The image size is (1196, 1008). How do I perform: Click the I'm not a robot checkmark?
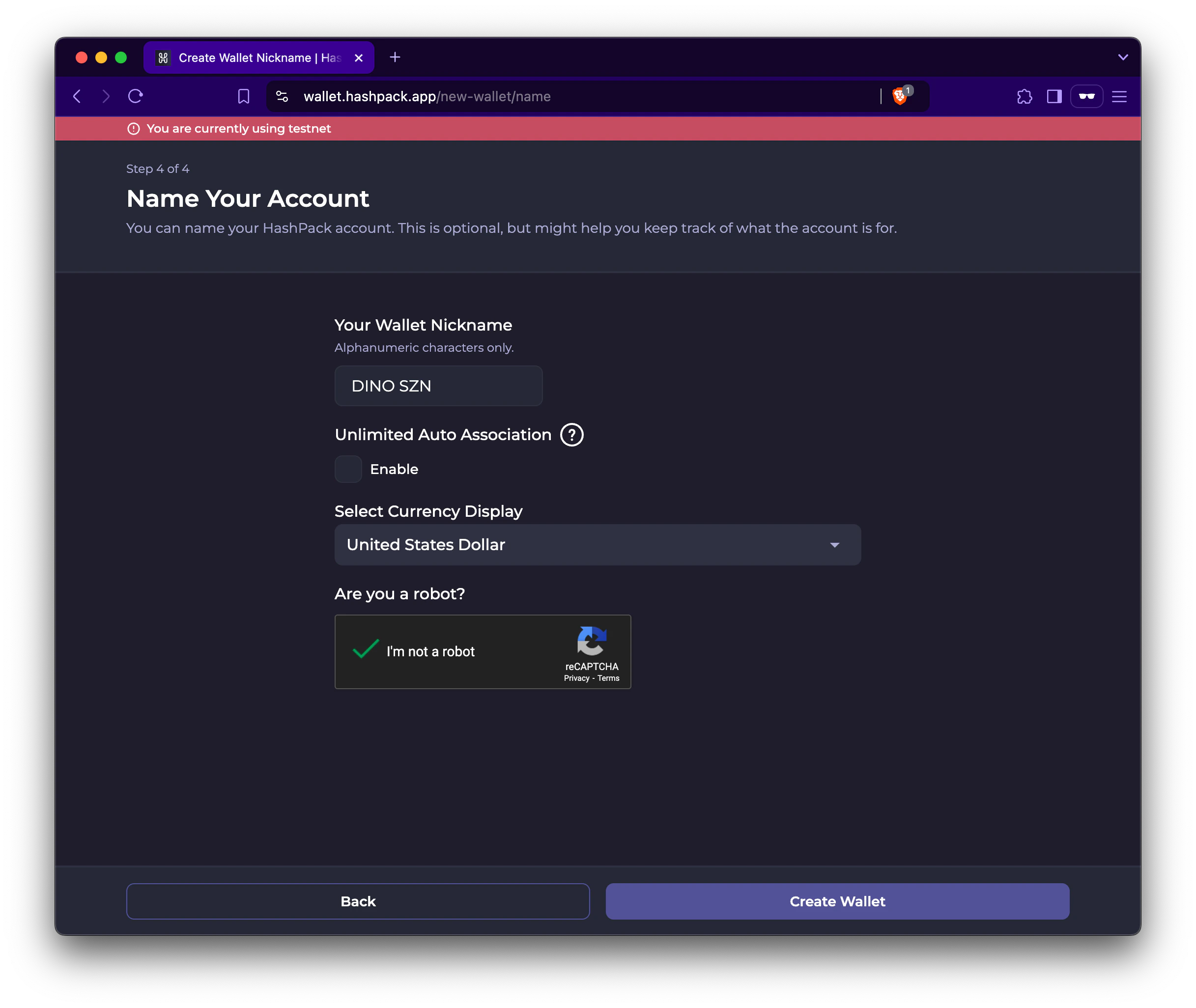366,650
